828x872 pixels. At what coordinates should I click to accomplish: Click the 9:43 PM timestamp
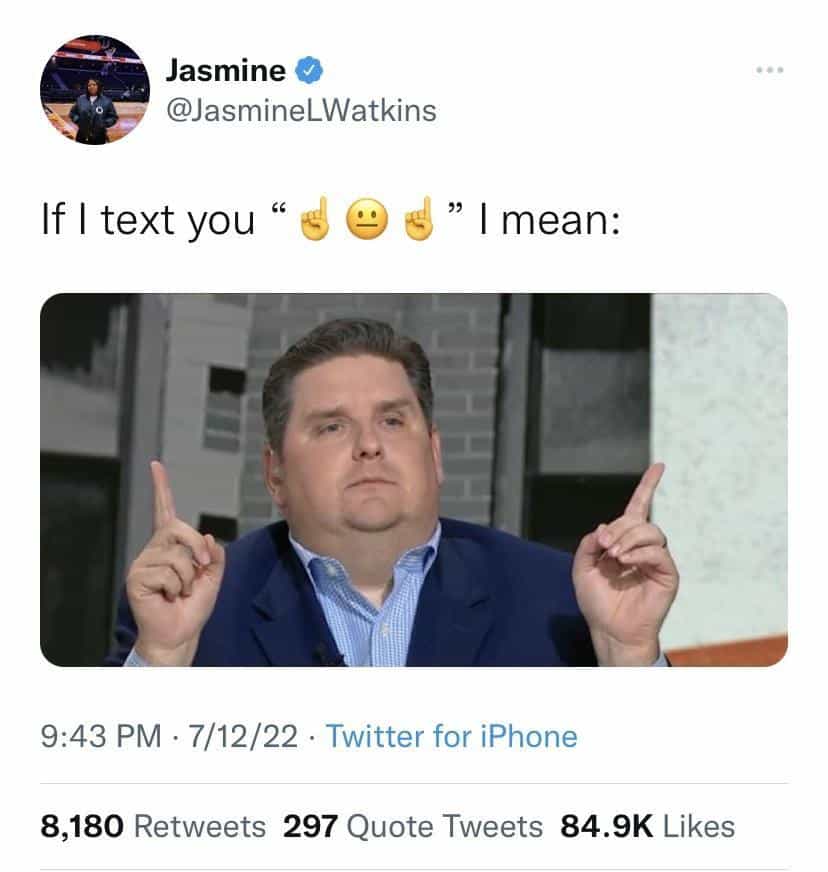pos(101,737)
